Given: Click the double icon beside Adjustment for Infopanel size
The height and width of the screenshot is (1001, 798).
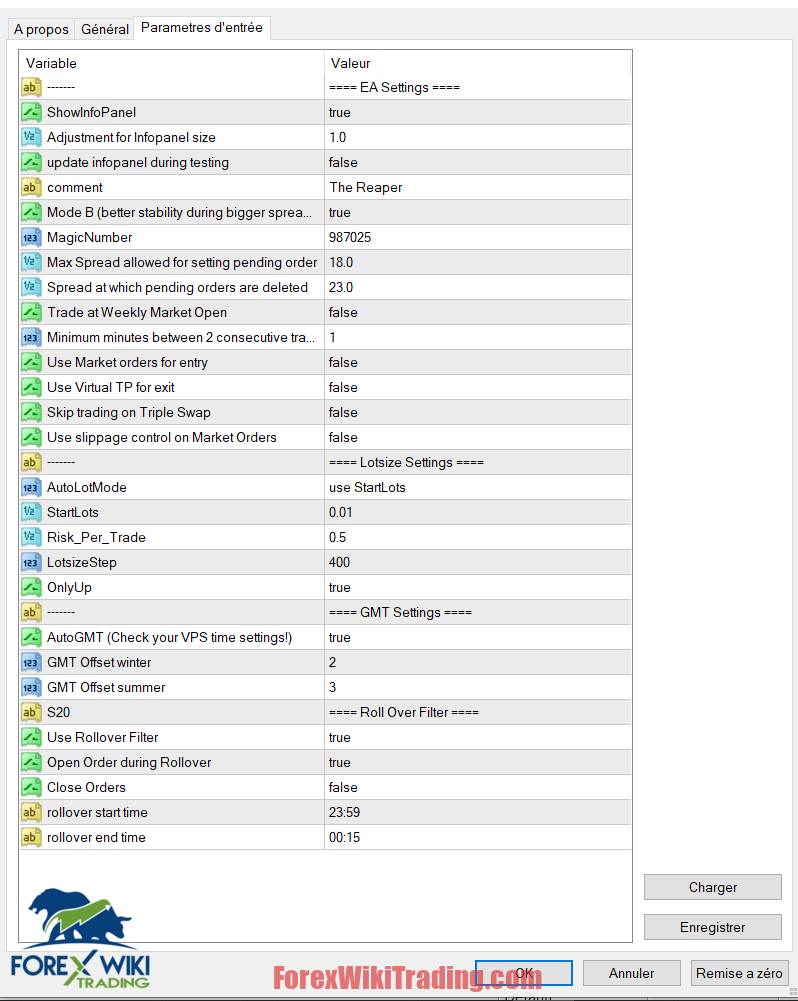Looking at the screenshot, I should pos(31,137).
